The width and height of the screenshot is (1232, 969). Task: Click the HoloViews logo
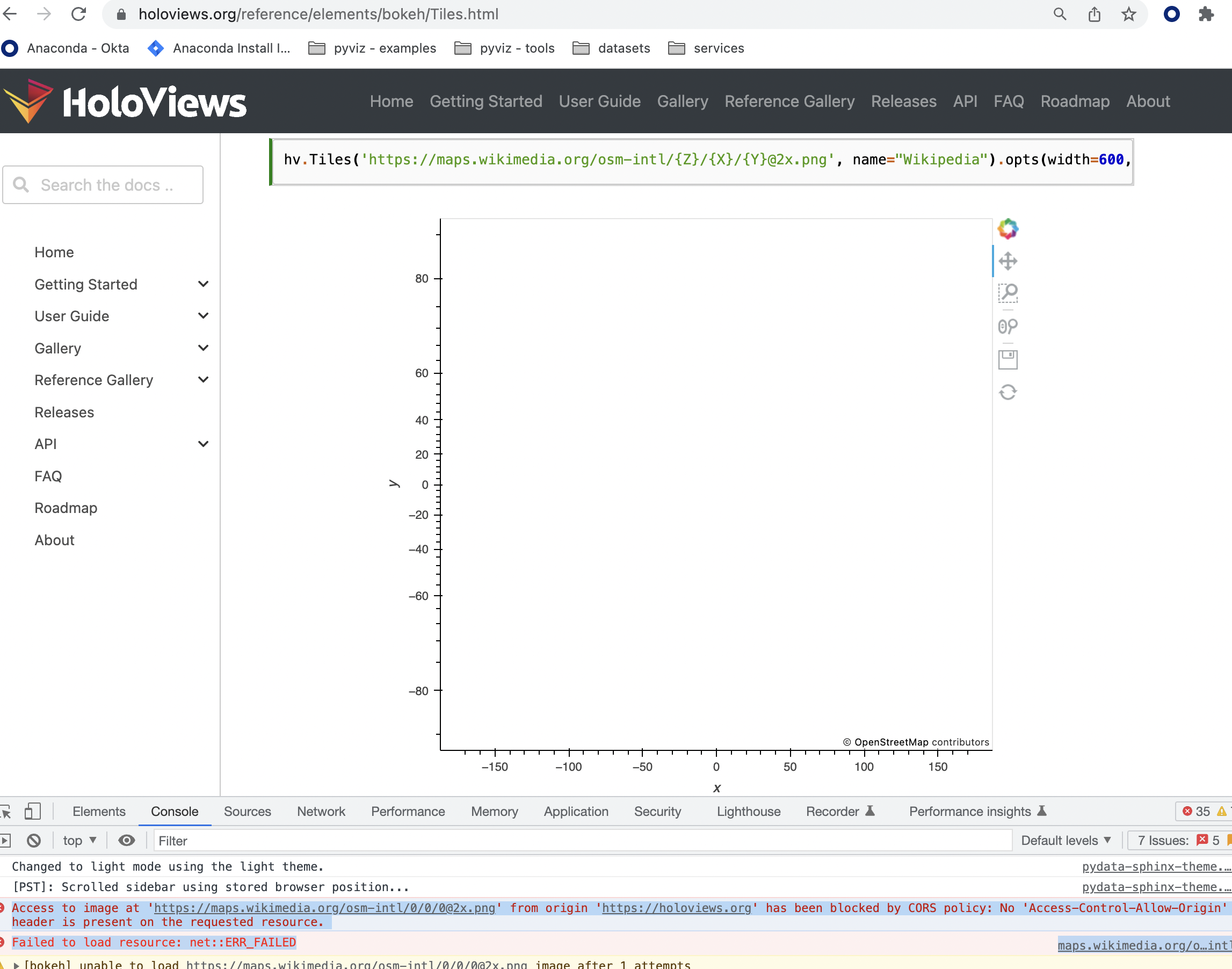coord(125,102)
